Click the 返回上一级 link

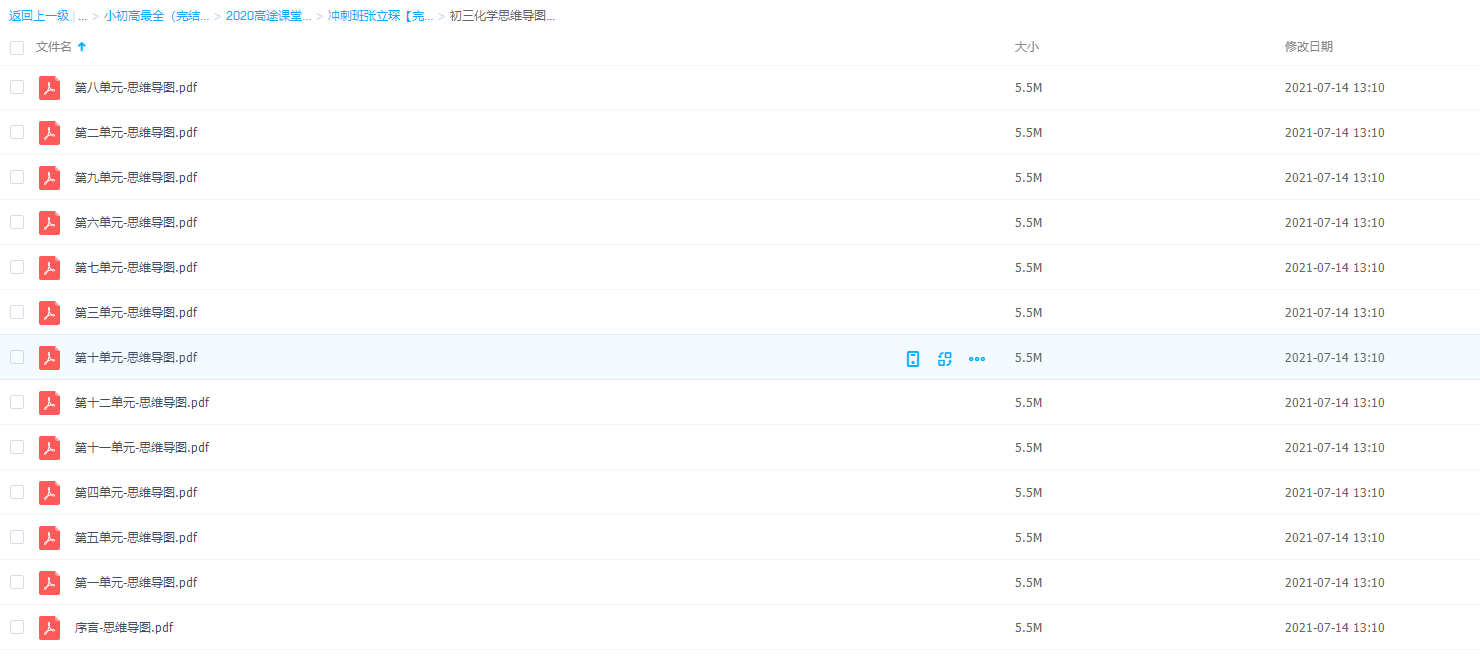[x=39, y=16]
